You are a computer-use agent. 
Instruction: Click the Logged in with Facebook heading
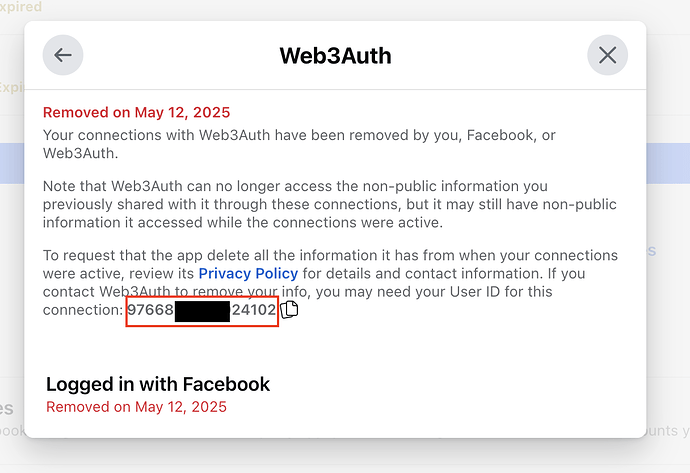click(158, 384)
